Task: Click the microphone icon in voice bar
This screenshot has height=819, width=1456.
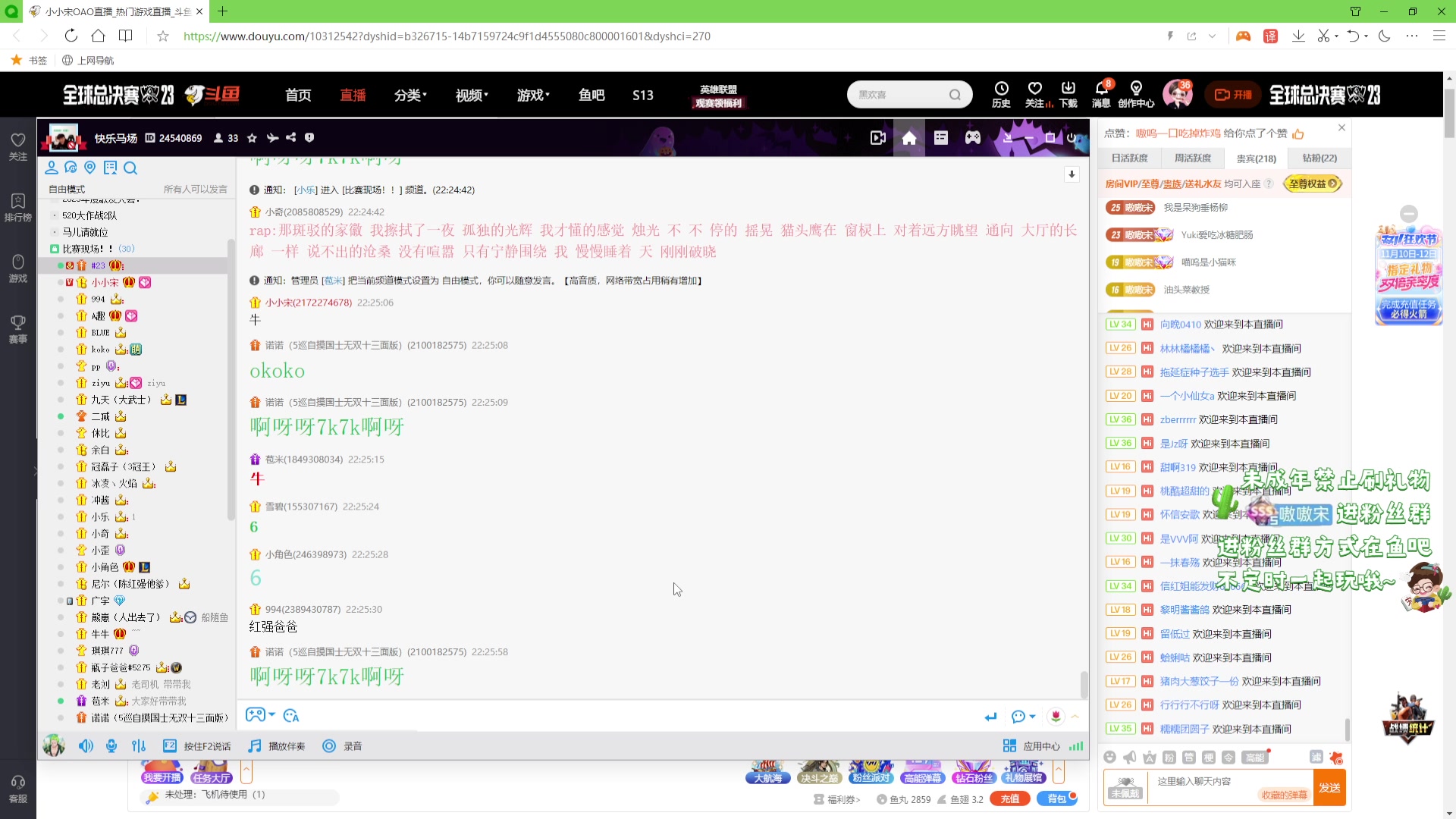Action: click(x=111, y=746)
